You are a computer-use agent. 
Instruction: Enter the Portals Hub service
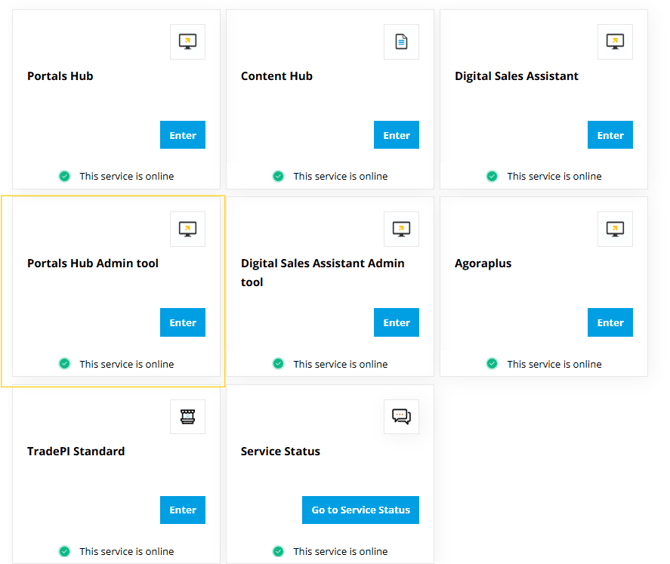point(182,135)
